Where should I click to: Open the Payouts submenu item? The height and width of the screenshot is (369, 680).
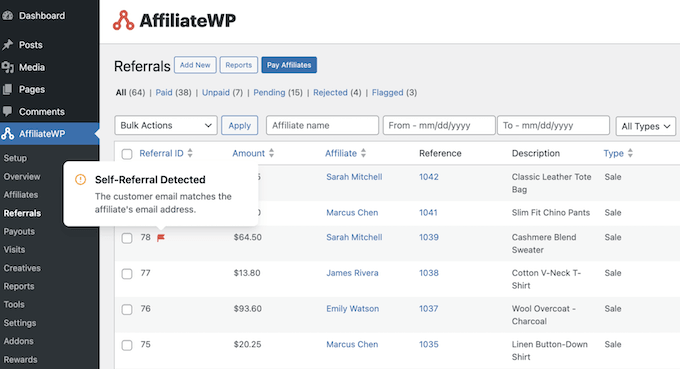tap(19, 232)
